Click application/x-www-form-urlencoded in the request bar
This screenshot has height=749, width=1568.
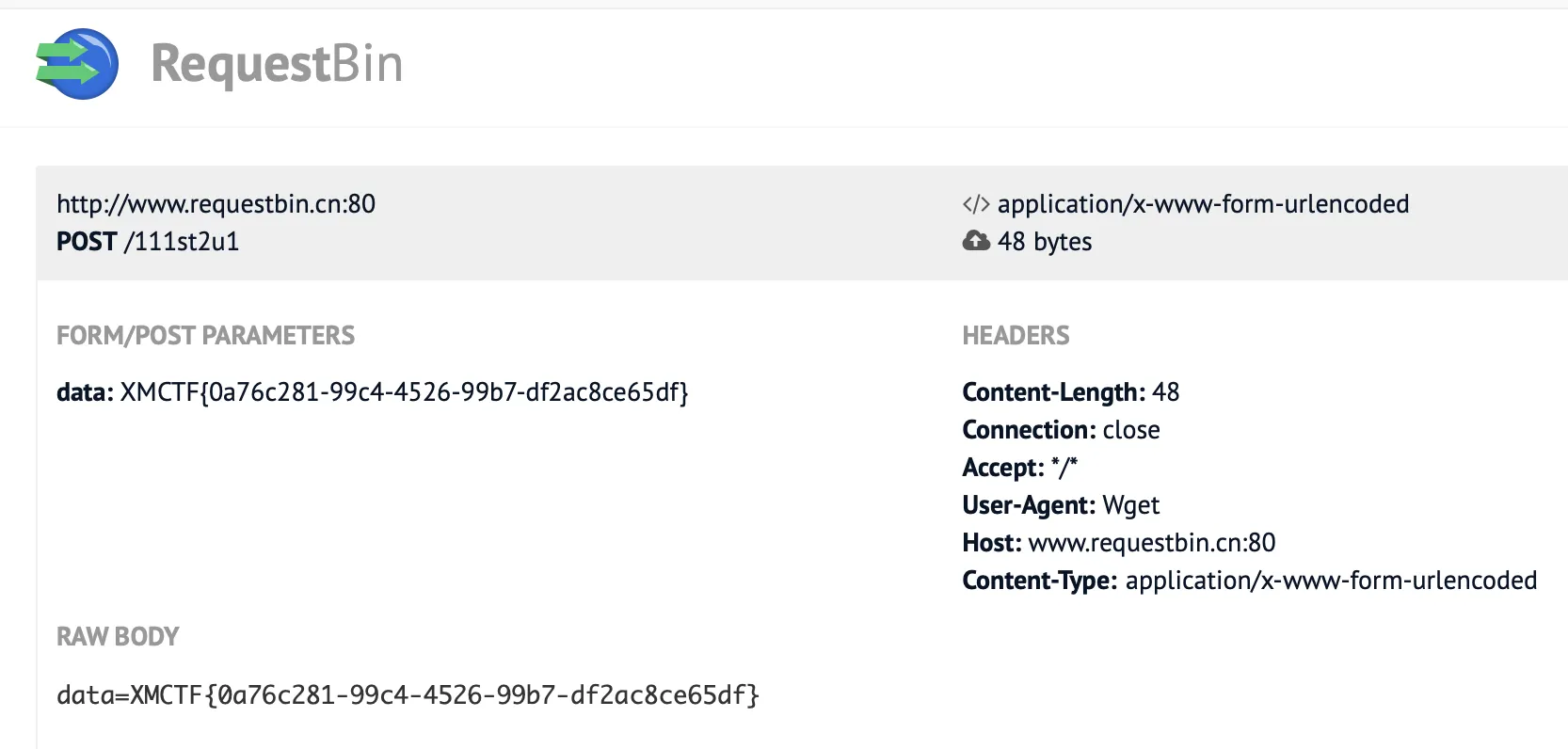click(1203, 204)
